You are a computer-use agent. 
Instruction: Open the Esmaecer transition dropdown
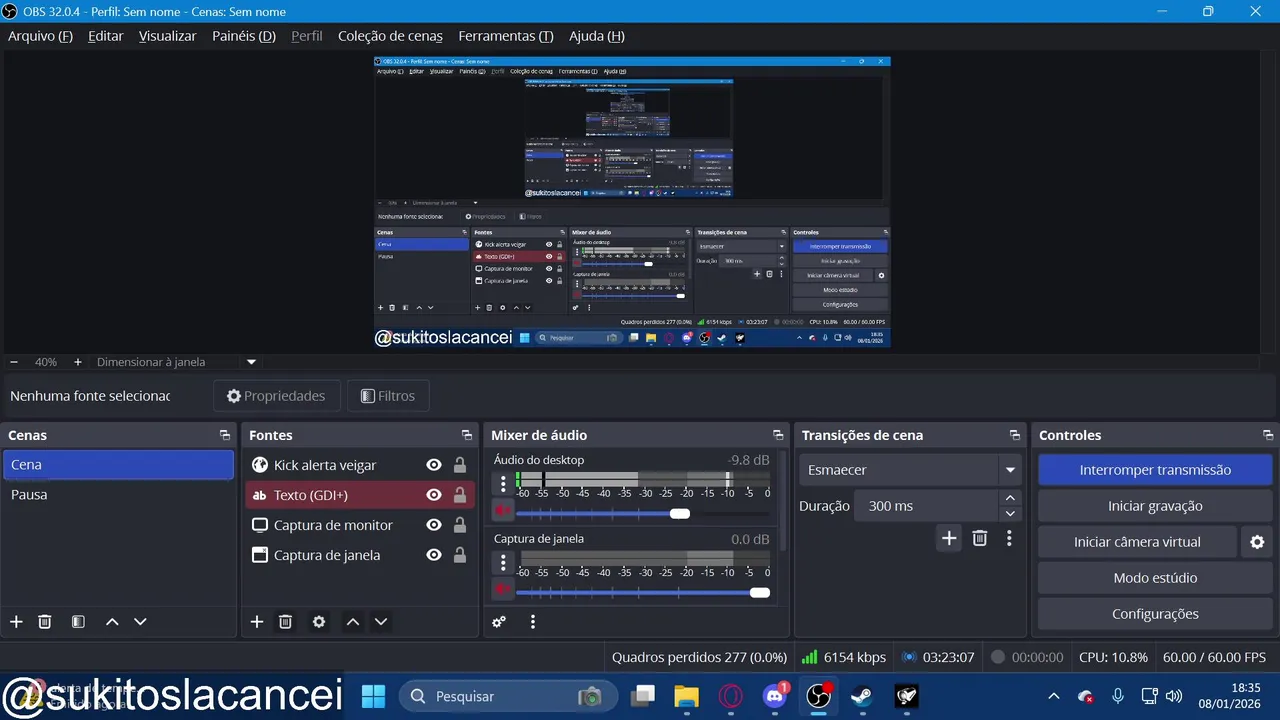click(x=910, y=470)
